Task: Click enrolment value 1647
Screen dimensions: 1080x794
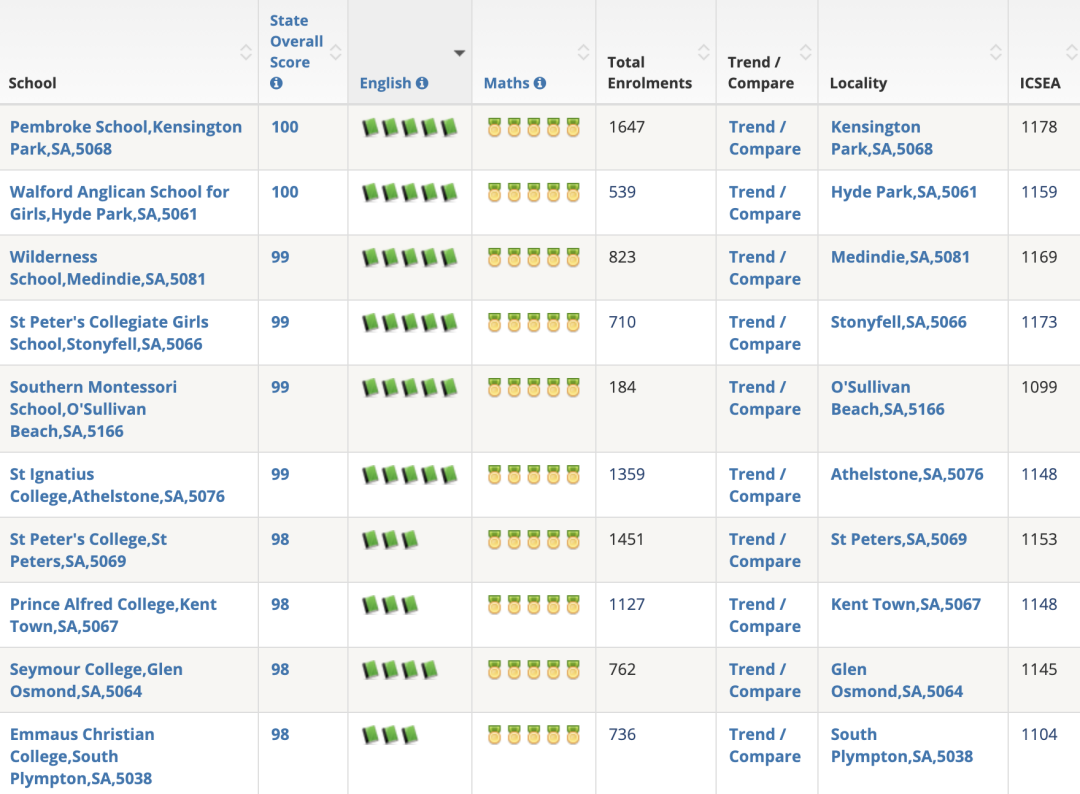Action: point(627,127)
